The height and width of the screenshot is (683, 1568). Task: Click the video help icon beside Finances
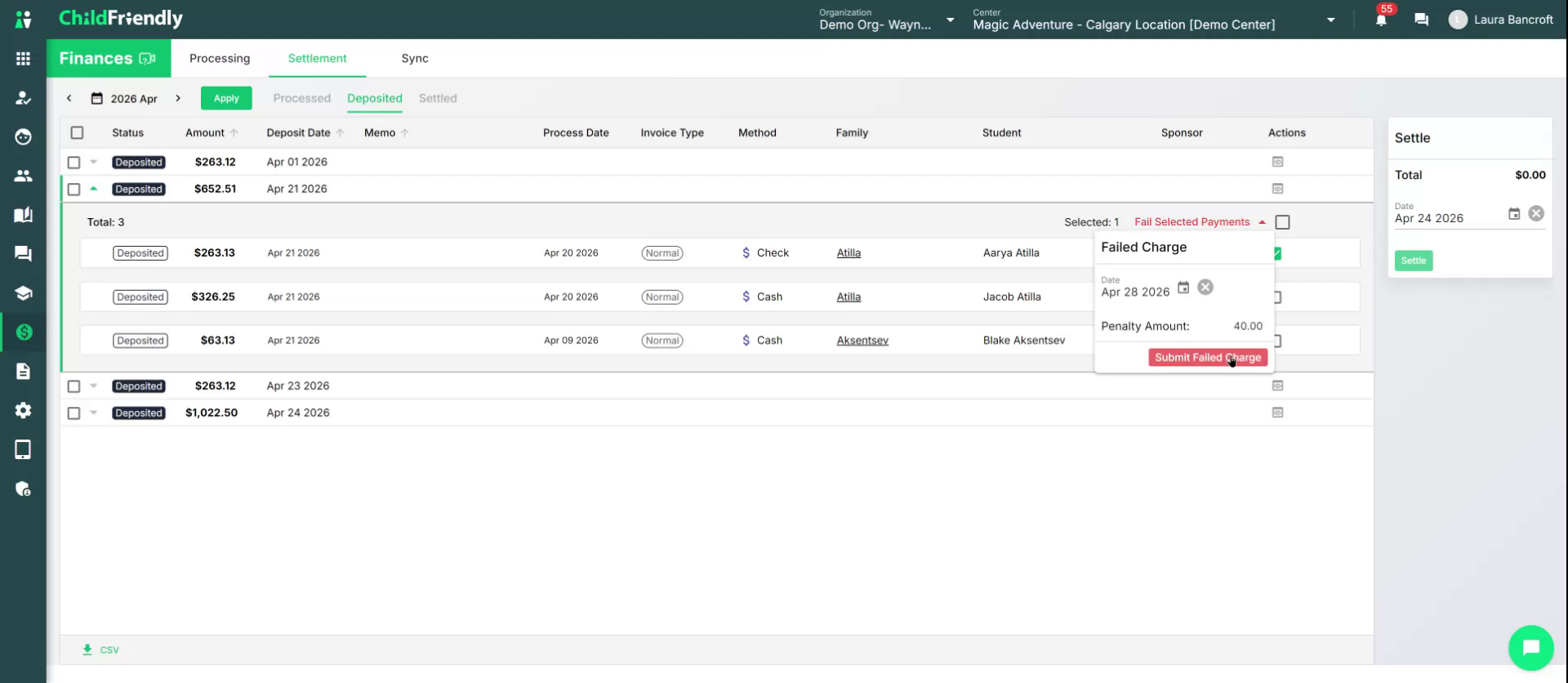(148, 59)
